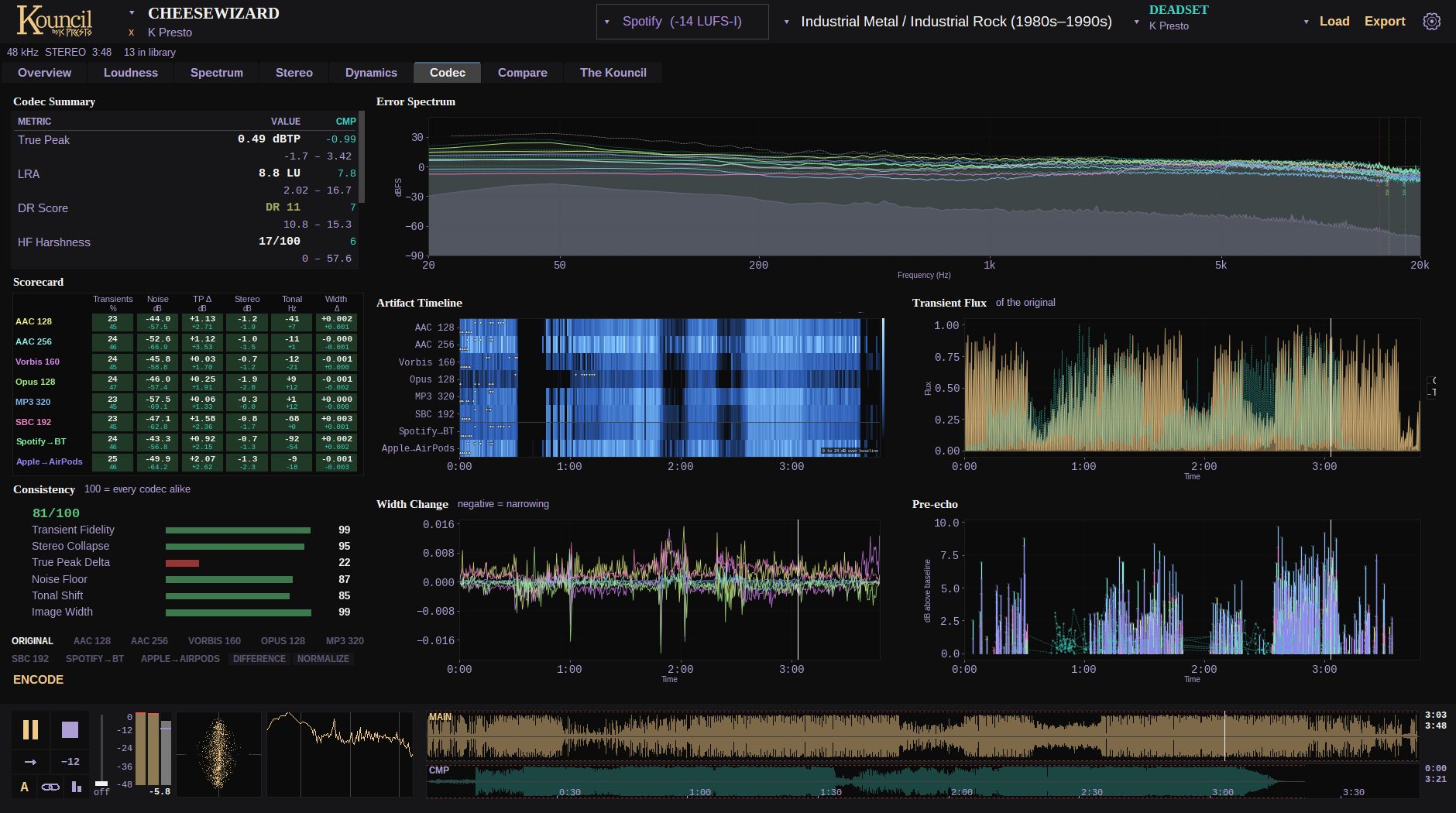Image resolution: width=1456 pixels, height=813 pixels.
Task: Enable DIFFERENCE listening mode
Action: coord(259,659)
